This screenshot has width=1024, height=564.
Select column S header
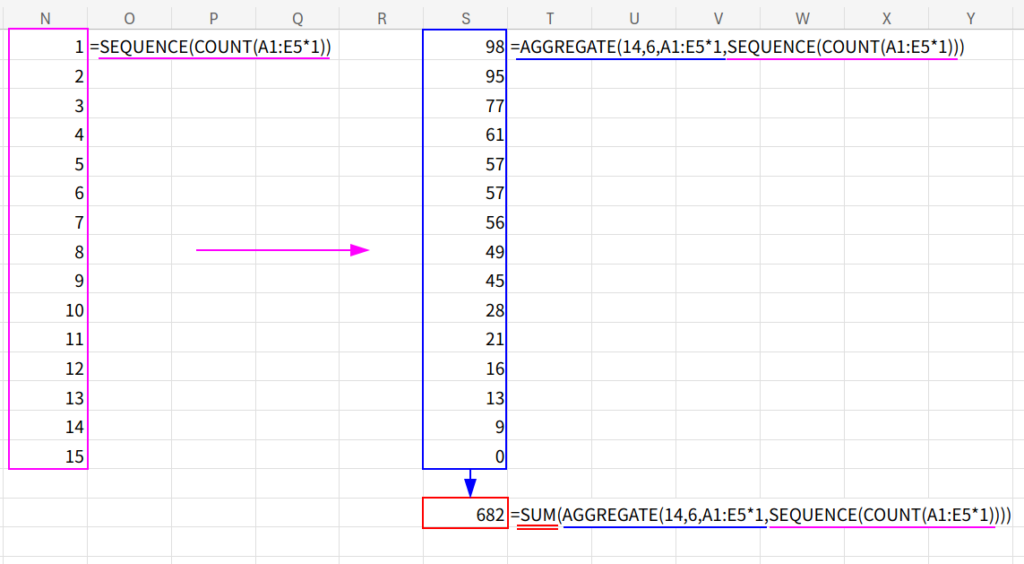tap(465, 17)
